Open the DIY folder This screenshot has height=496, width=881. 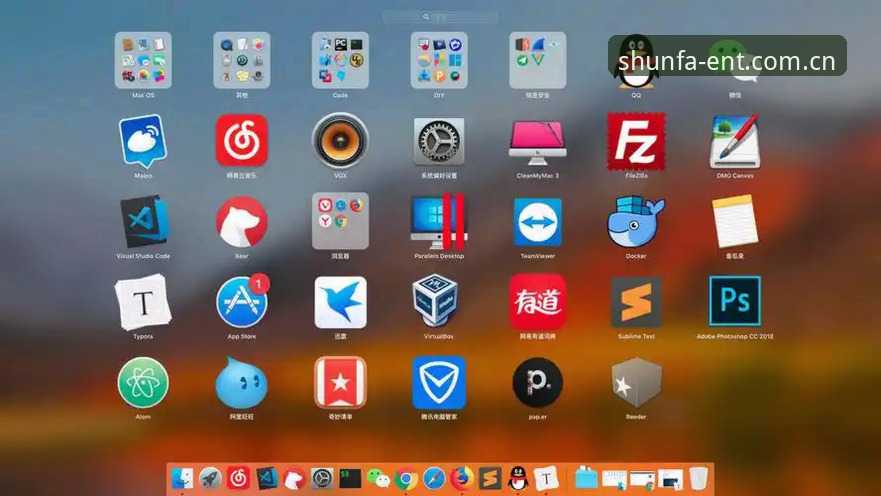click(x=439, y=60)
